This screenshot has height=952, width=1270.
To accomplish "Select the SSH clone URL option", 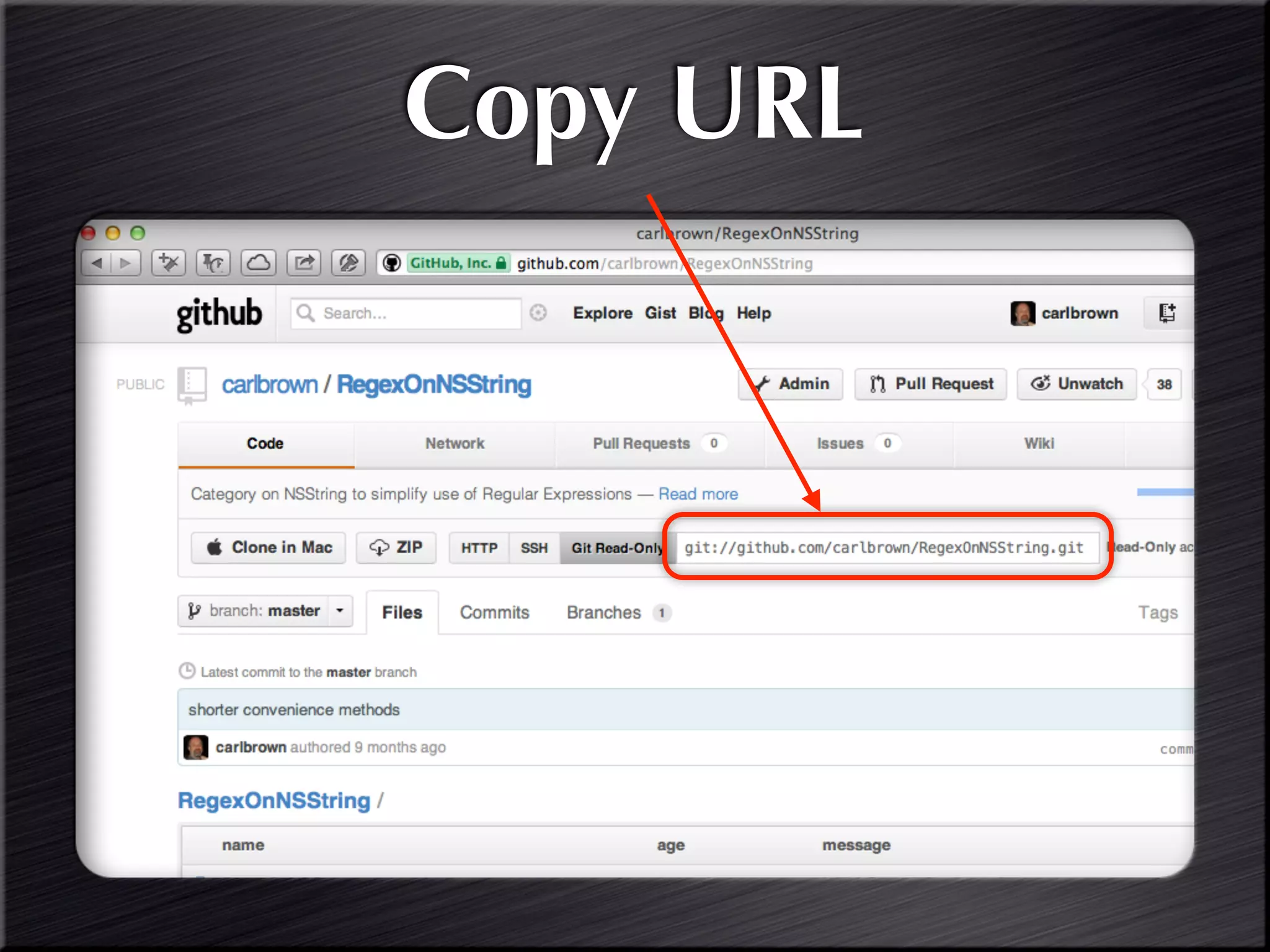I will click(x=535, y=548).
